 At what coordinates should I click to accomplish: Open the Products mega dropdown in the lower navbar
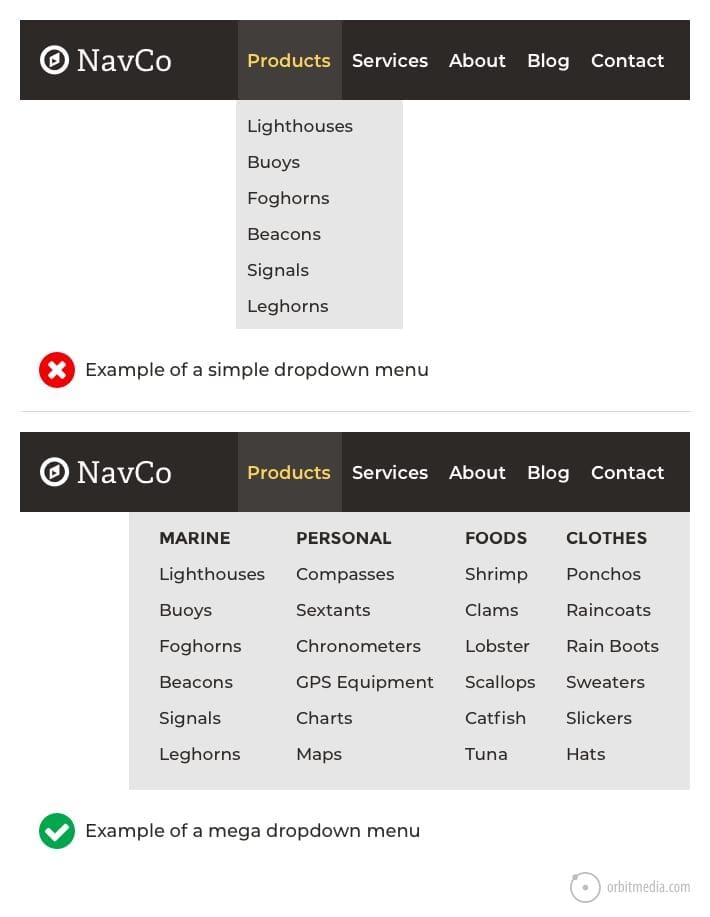click(288, 471)
